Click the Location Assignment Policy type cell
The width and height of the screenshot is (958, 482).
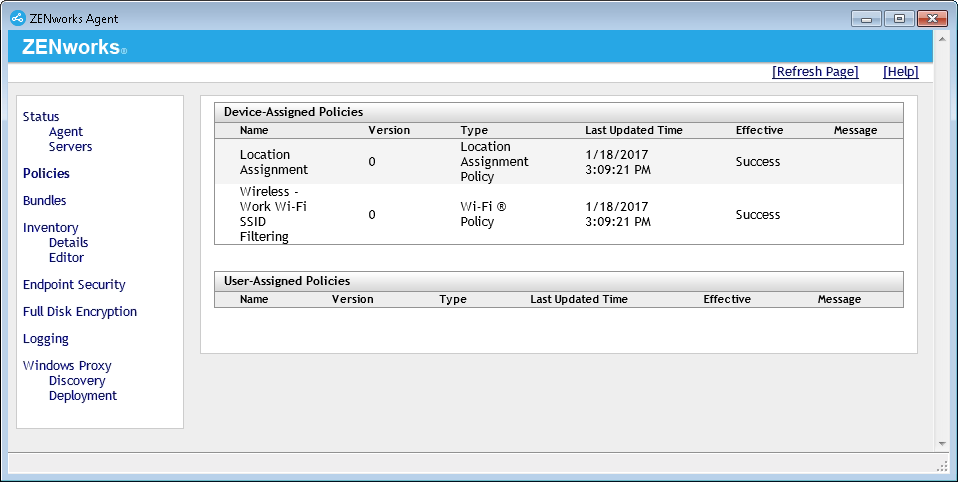tap(494, 162)
